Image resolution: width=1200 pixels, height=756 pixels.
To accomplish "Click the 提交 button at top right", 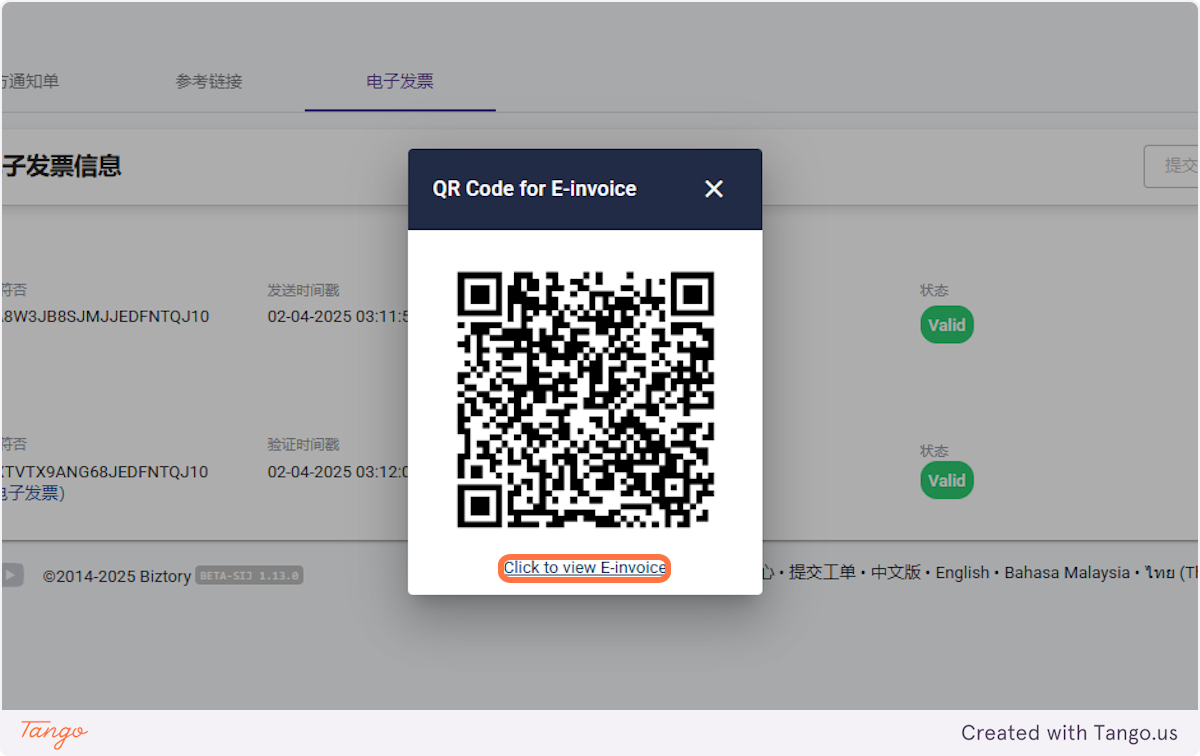I will [1172, 166].
